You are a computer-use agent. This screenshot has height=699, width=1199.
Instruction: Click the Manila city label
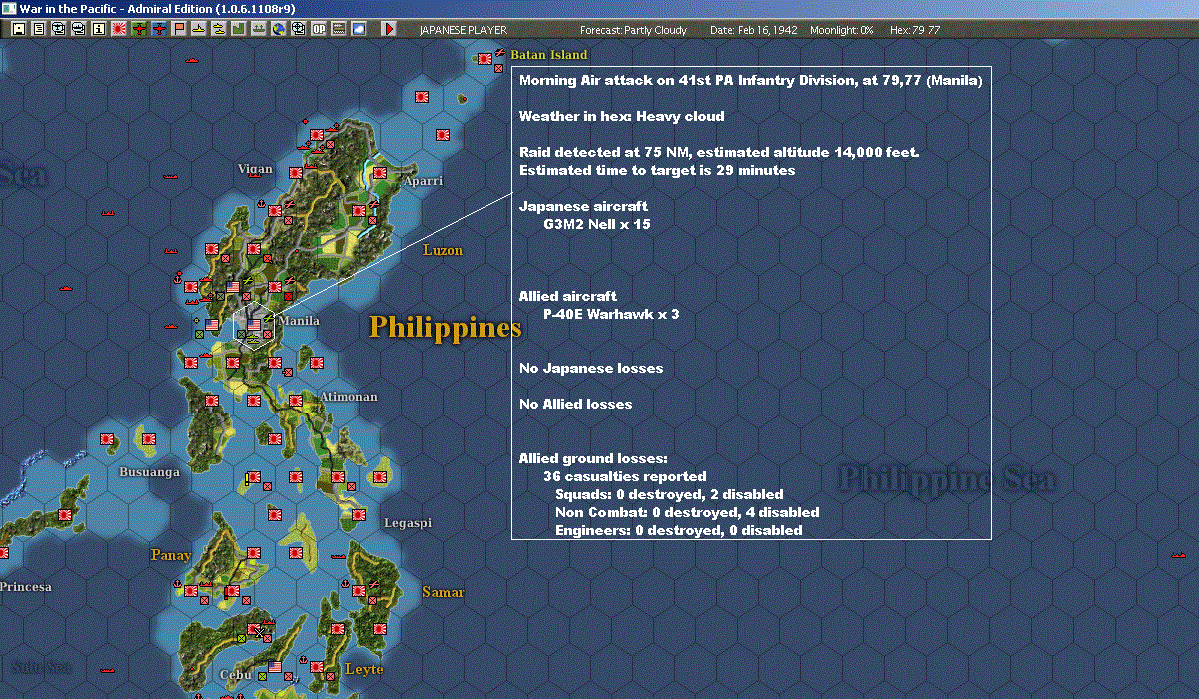pos(299,320)
